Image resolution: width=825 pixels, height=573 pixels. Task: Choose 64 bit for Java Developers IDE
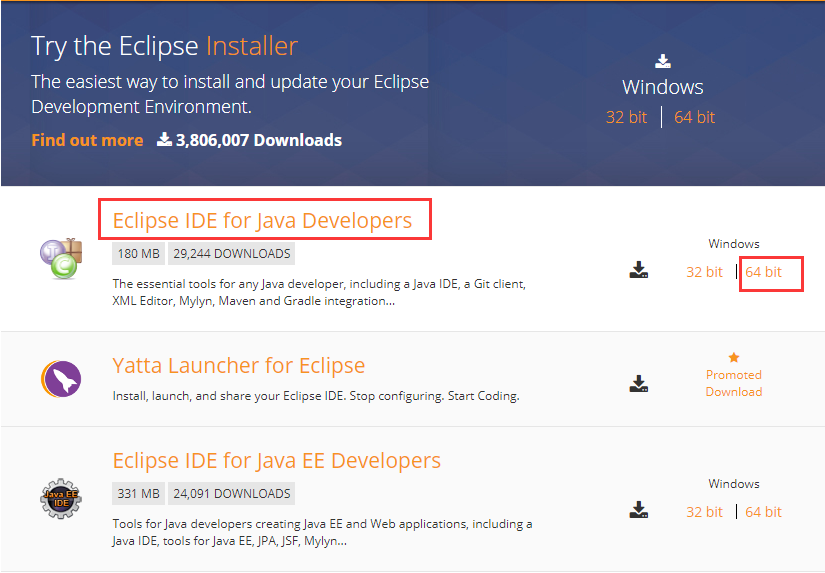763,272
